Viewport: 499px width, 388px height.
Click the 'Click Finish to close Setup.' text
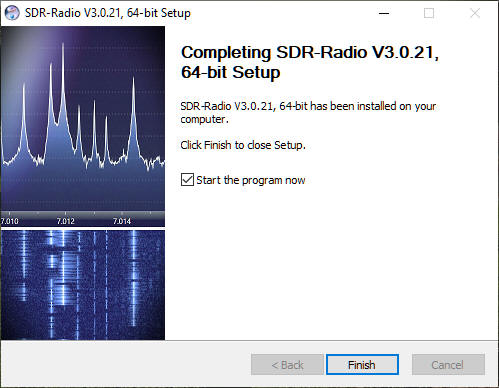[x=243, y=145]
